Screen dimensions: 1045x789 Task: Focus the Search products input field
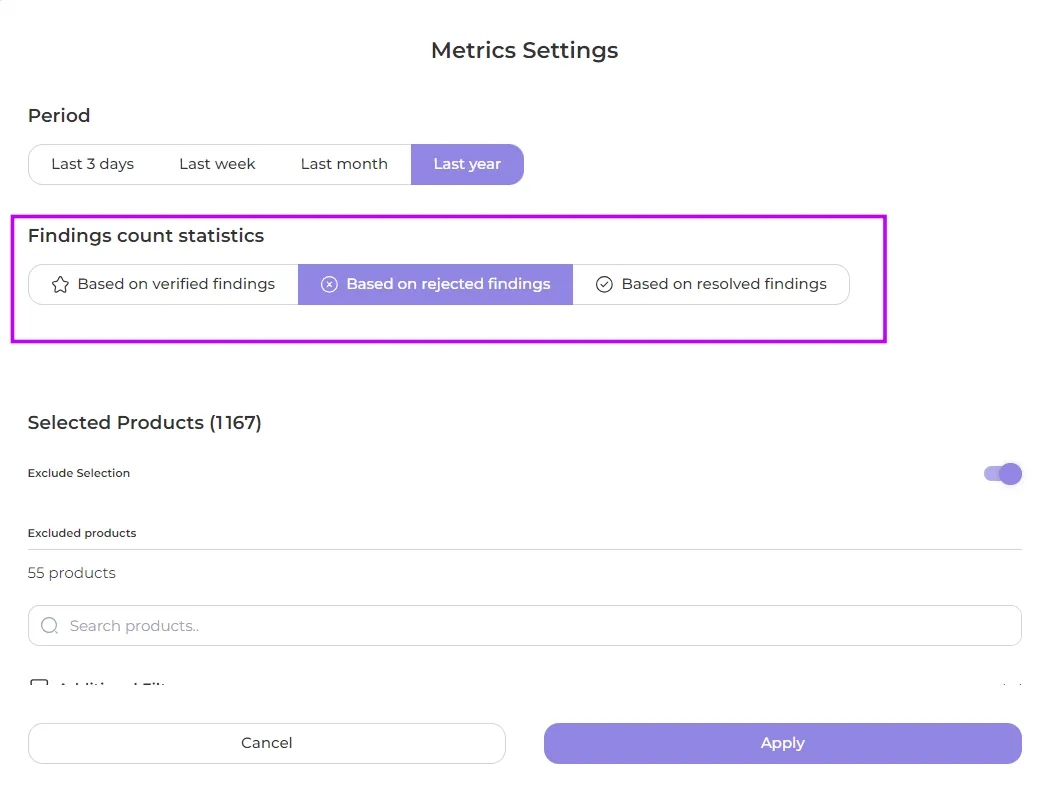click(524, 626)
